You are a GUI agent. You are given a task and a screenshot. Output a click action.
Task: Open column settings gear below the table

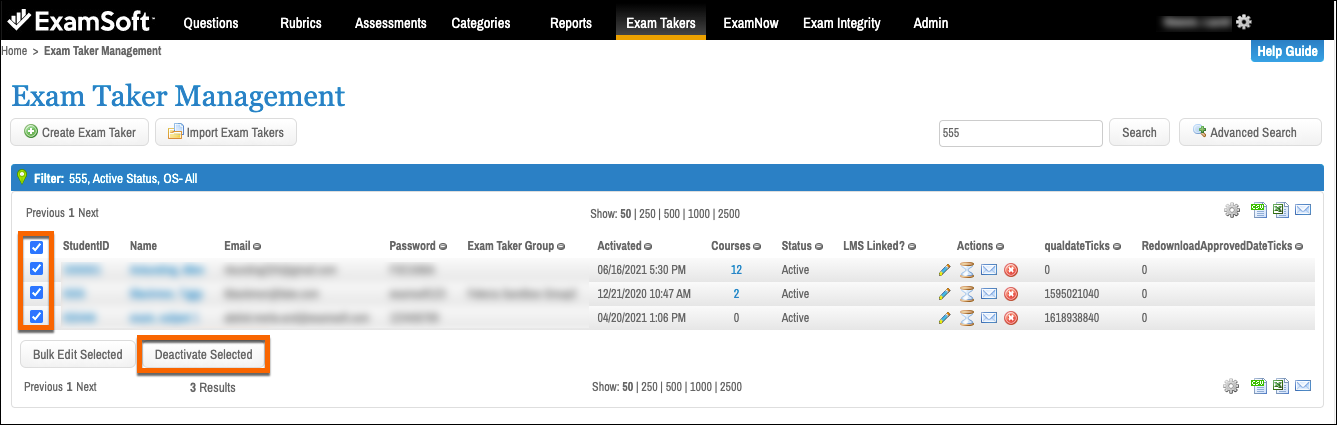click(1232, 387)
